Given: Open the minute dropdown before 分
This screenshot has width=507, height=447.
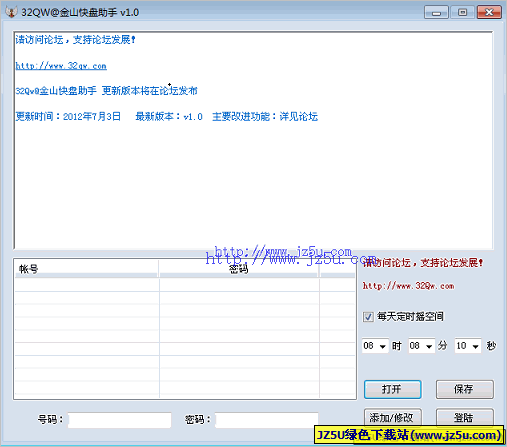Looking at the screenshot, I should pyautogui.click(x=421, y=346).
